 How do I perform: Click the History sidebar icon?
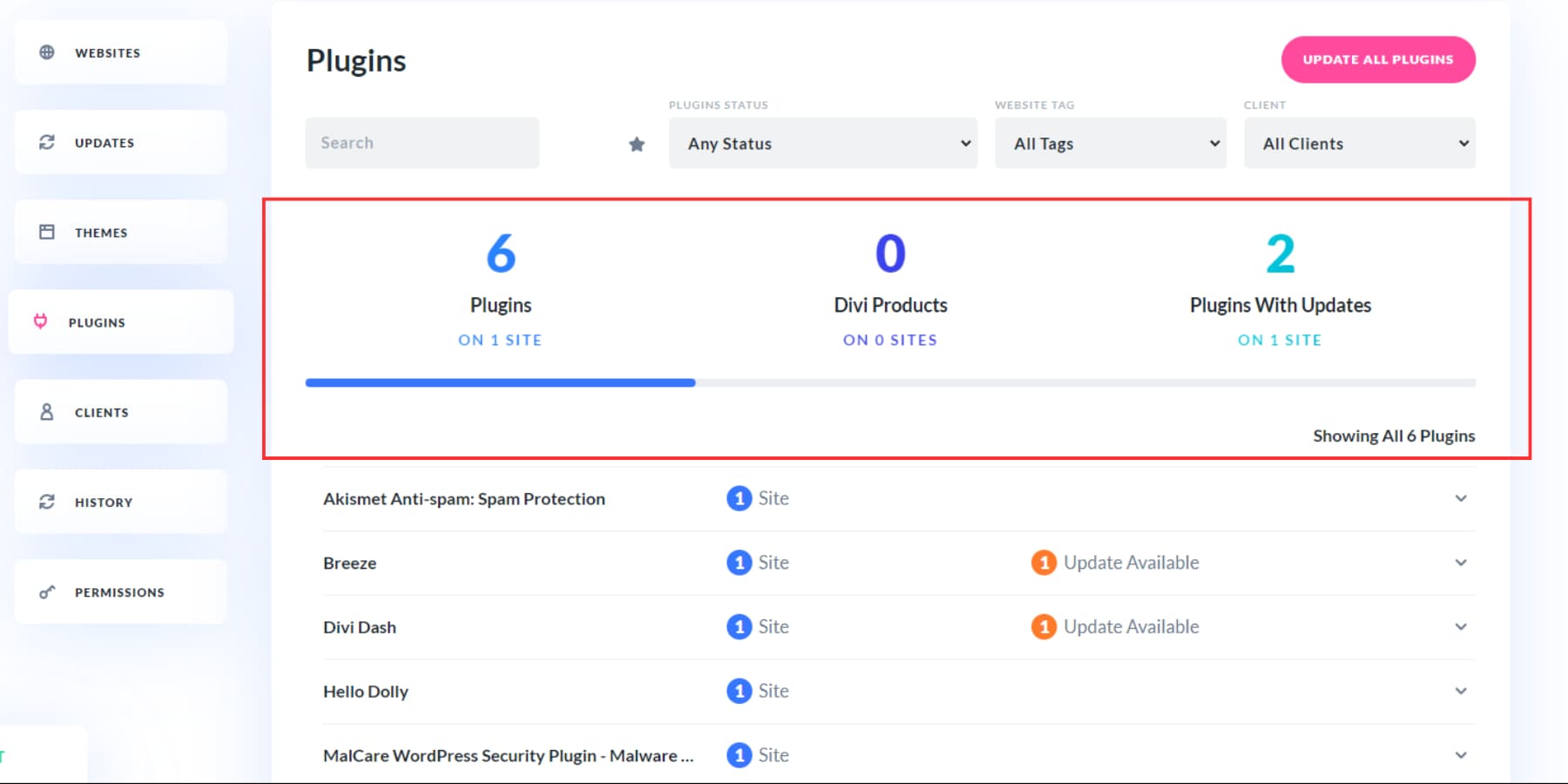point(46,501)
